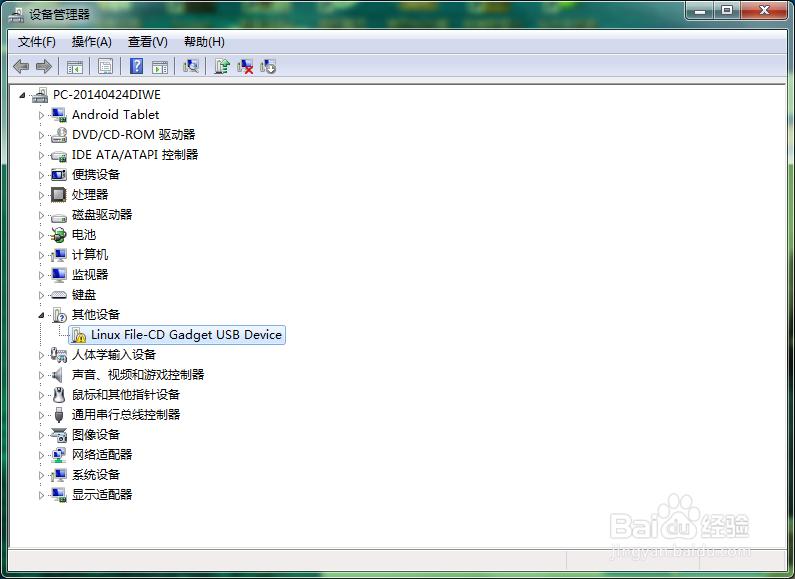The width and height of the screenshot is (795, 579).
Task: Click the Forward arrow in toolbar
Action: point(44,66)
